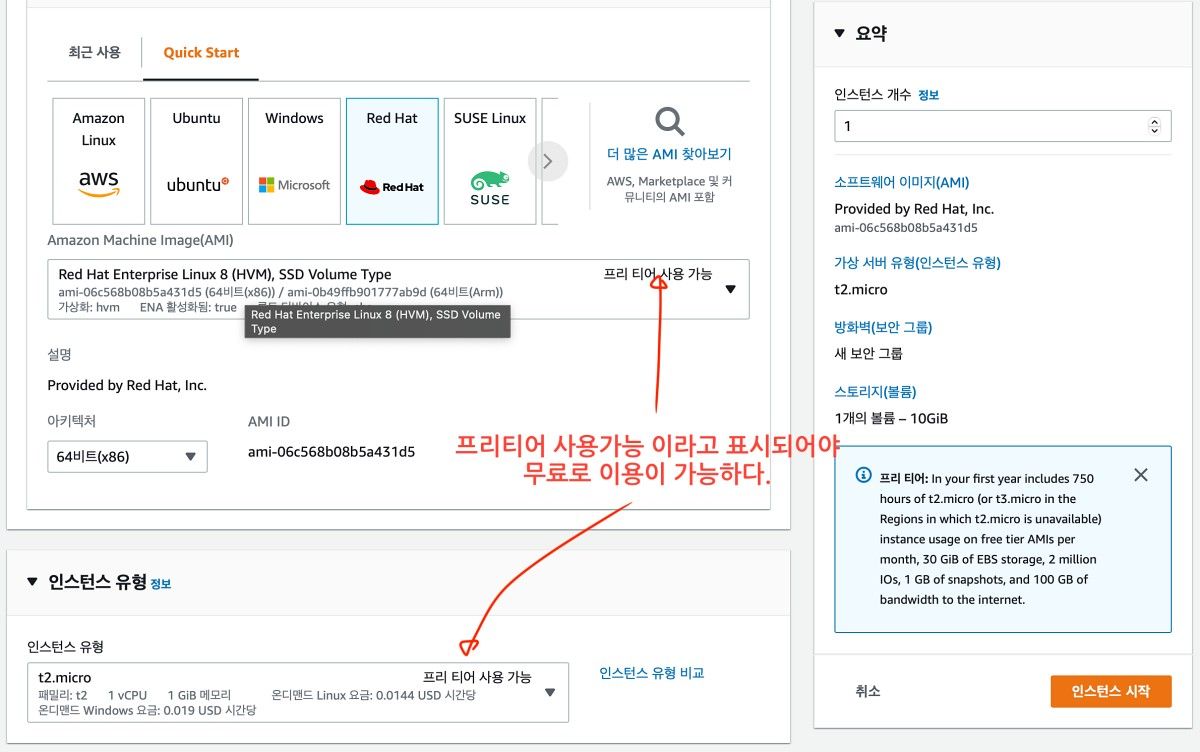This screenshot has width=1200, height=752.
Task: Choose the Ubuntu AMI tile
Action: (x=196, y=161)
